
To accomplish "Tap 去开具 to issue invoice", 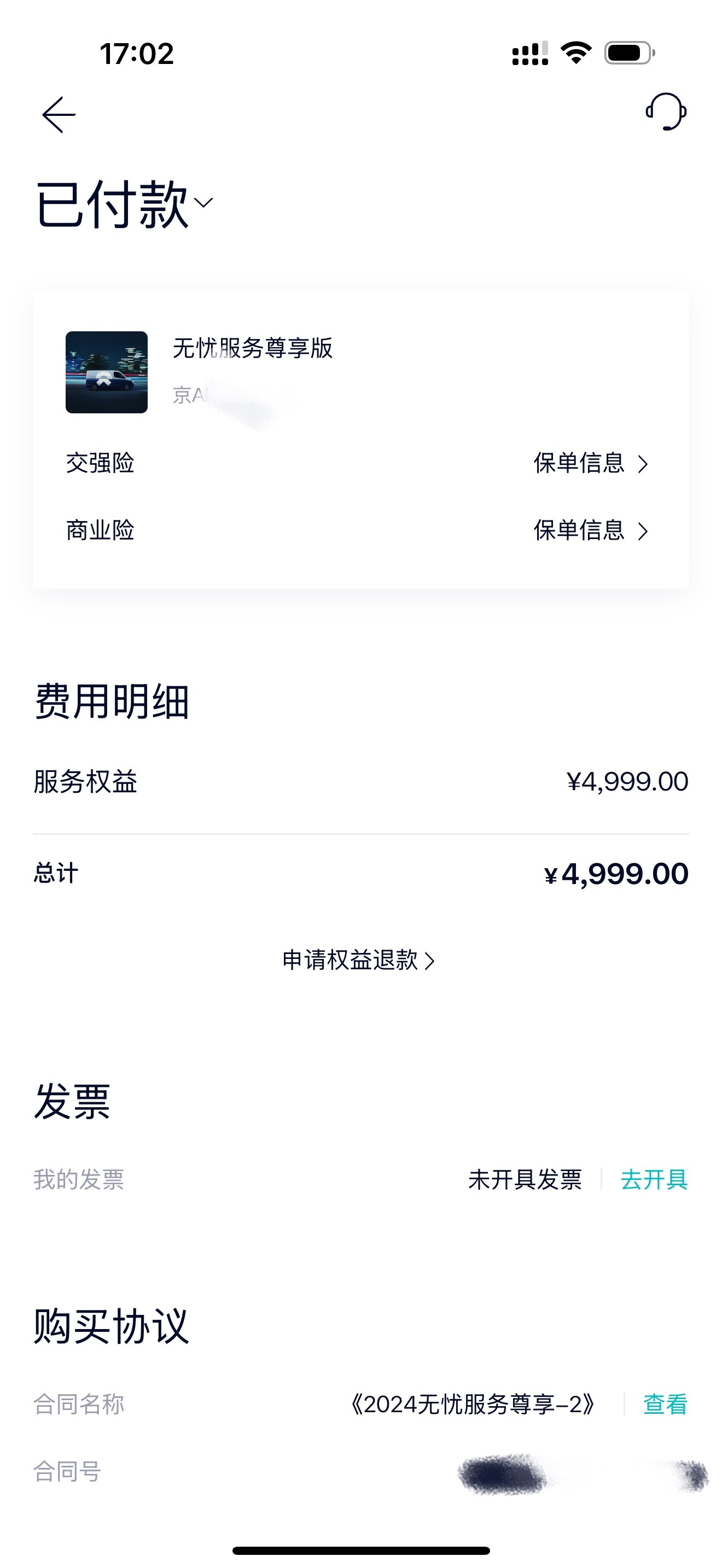I will point(654,1179).
